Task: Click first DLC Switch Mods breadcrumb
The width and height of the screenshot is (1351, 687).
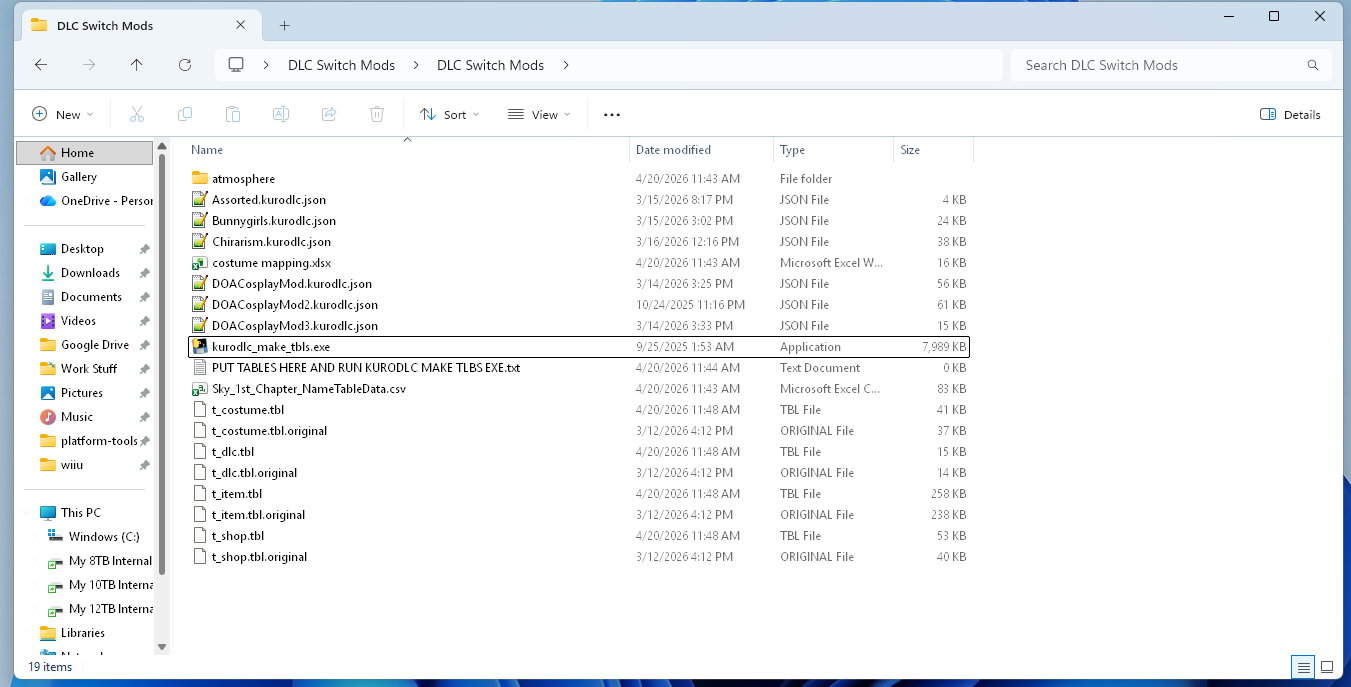Action: coord(341,65)
